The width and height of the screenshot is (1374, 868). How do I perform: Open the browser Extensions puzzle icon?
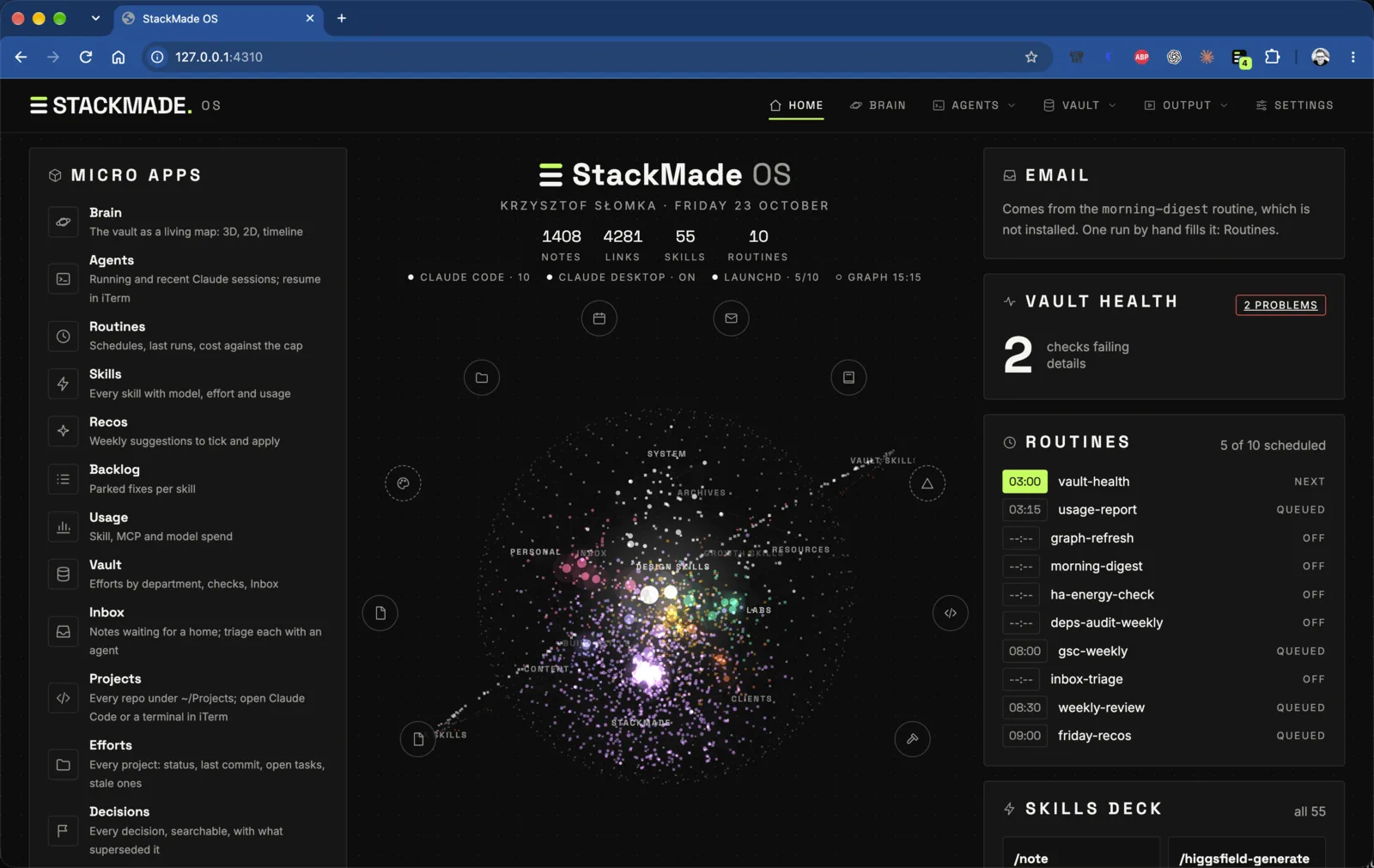[x=1273, y=57]
